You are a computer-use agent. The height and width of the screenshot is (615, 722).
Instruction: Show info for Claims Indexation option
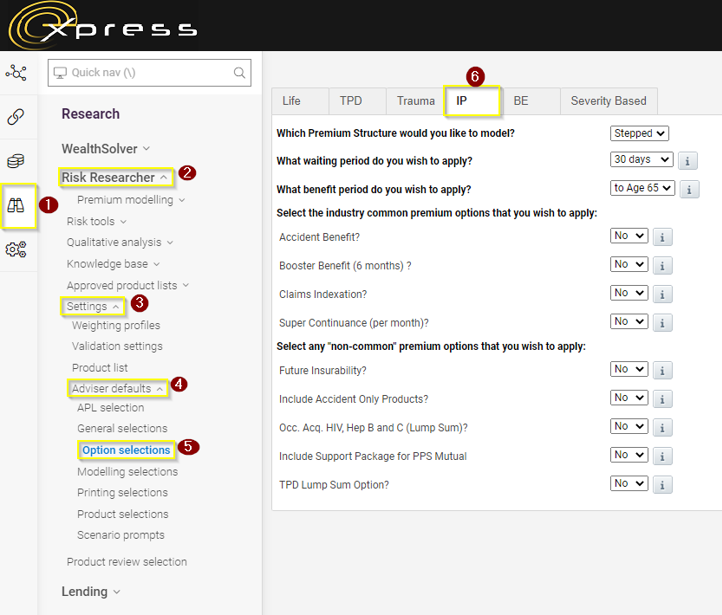pyautogui.click(x=665, y=294)
